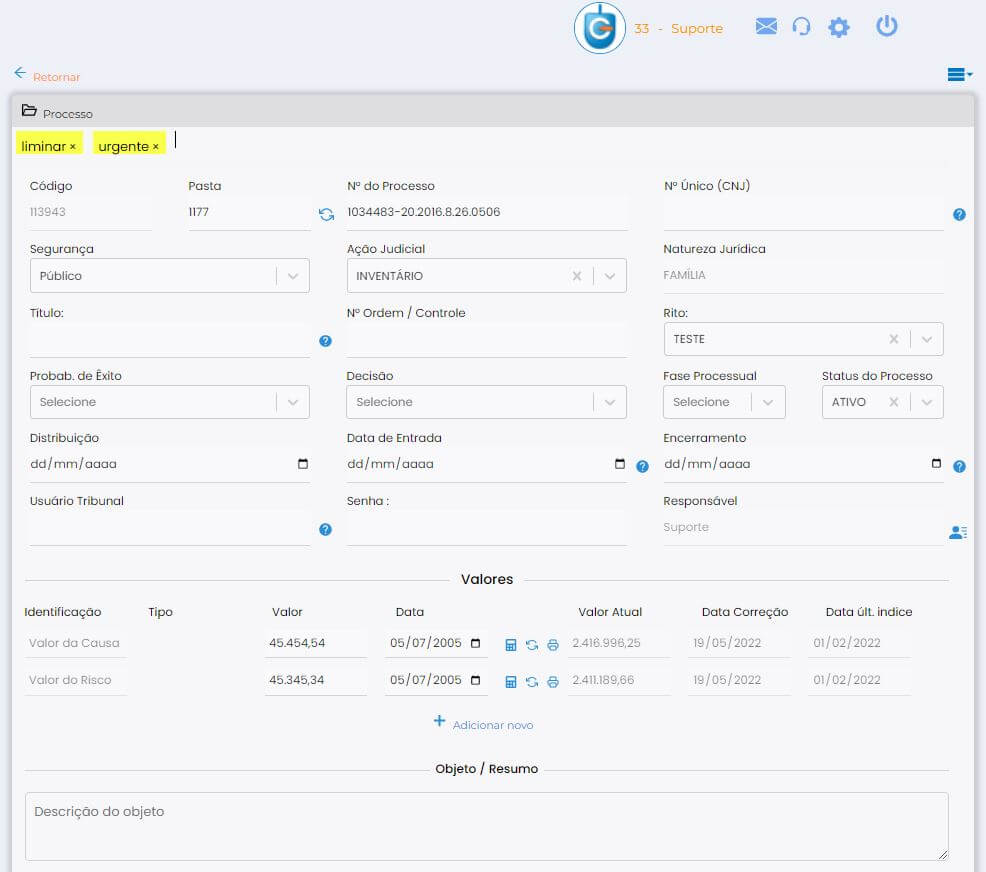Screen dimensions: 986x872
Task: Open the contacts picker next to Responsável
Action: (958, 532)
